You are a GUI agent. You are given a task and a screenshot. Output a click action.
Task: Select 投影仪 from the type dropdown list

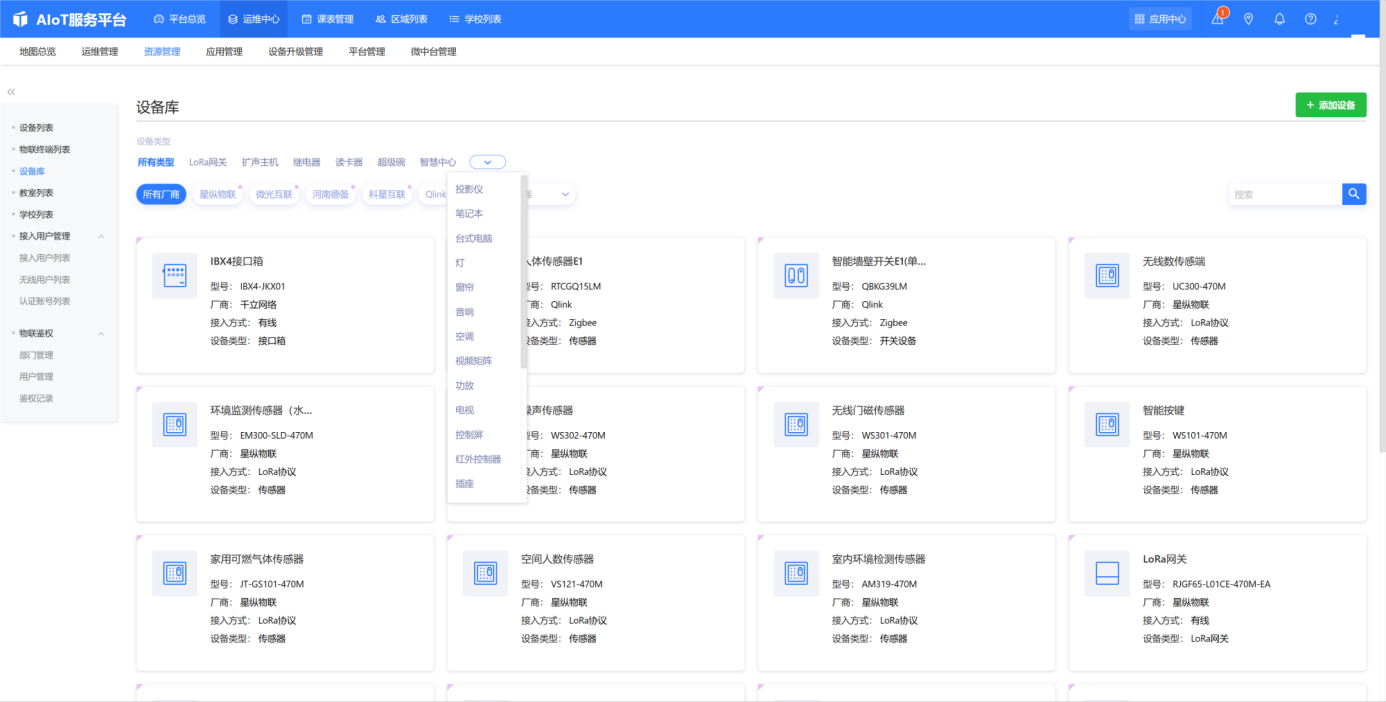(470, 187)
